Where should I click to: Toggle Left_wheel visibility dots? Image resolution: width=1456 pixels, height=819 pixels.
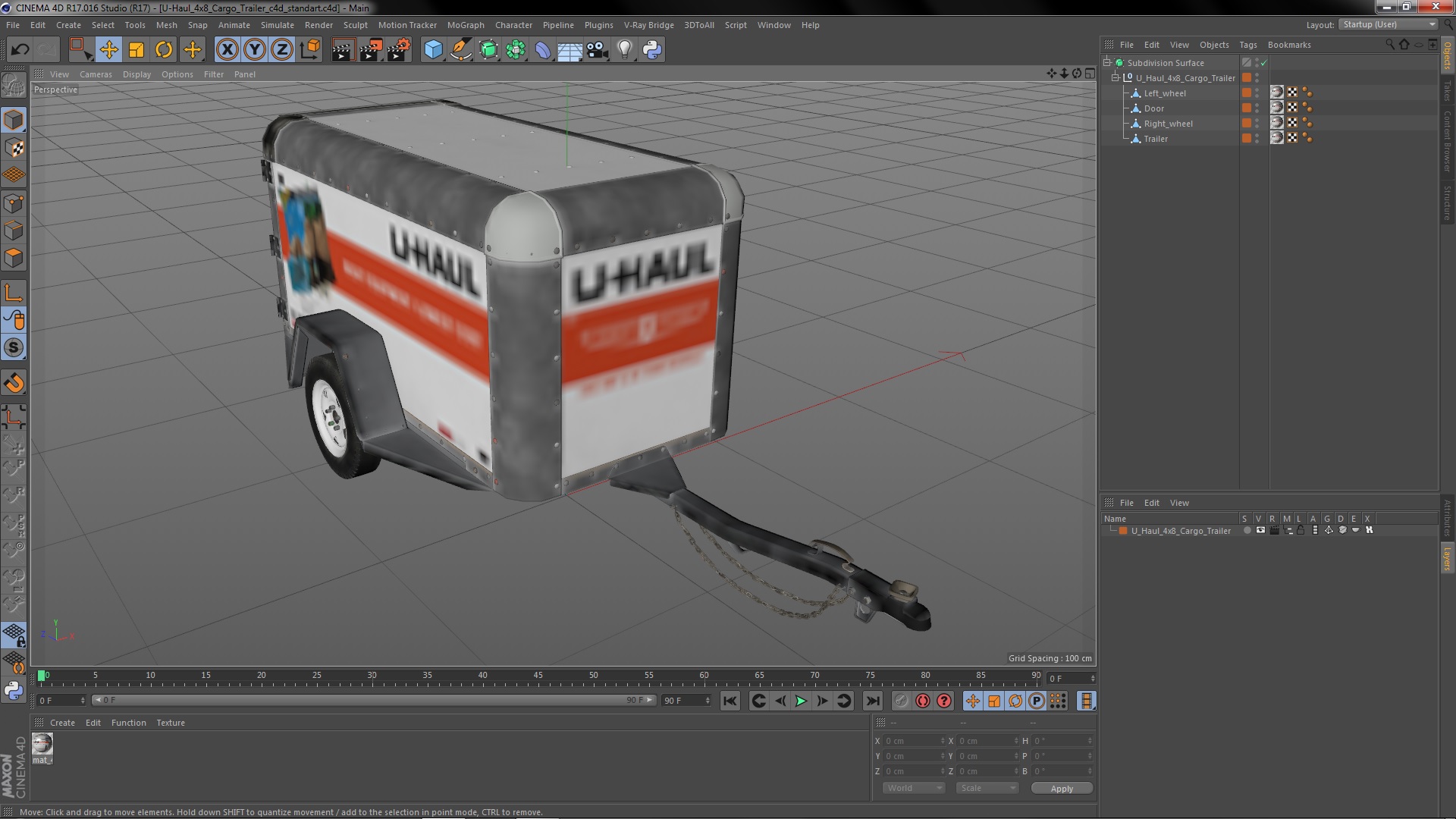[1257, 93]
